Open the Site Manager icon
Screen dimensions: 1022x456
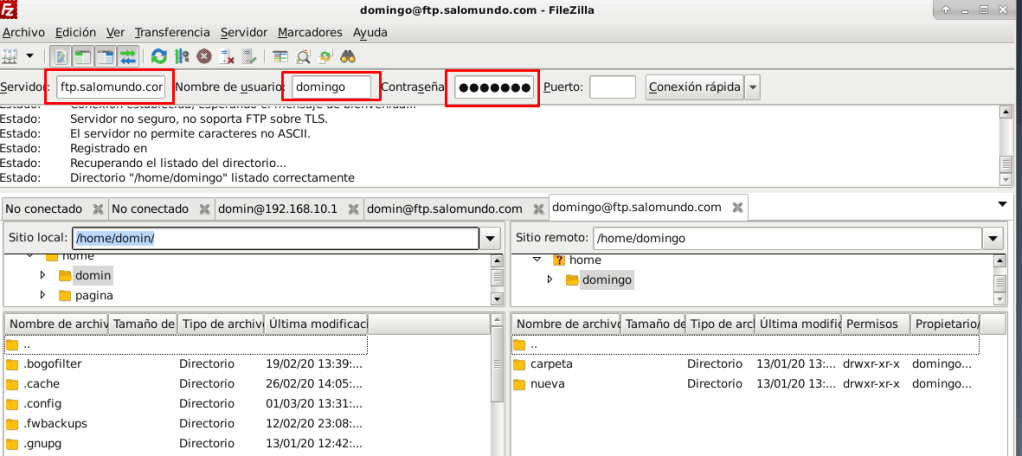coord(12,56)
